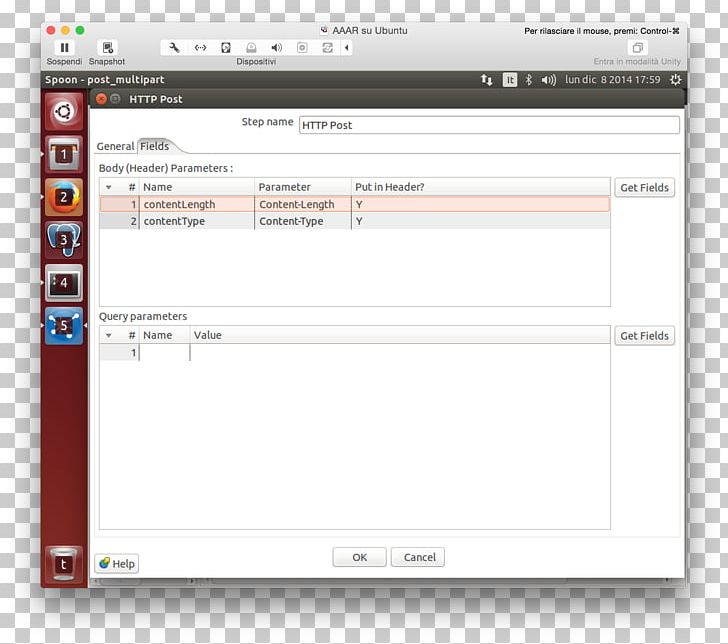Open the Trash icon in launcher
Image resolution: width=728 pixels, height=644 pixels.
click(64, 565)
